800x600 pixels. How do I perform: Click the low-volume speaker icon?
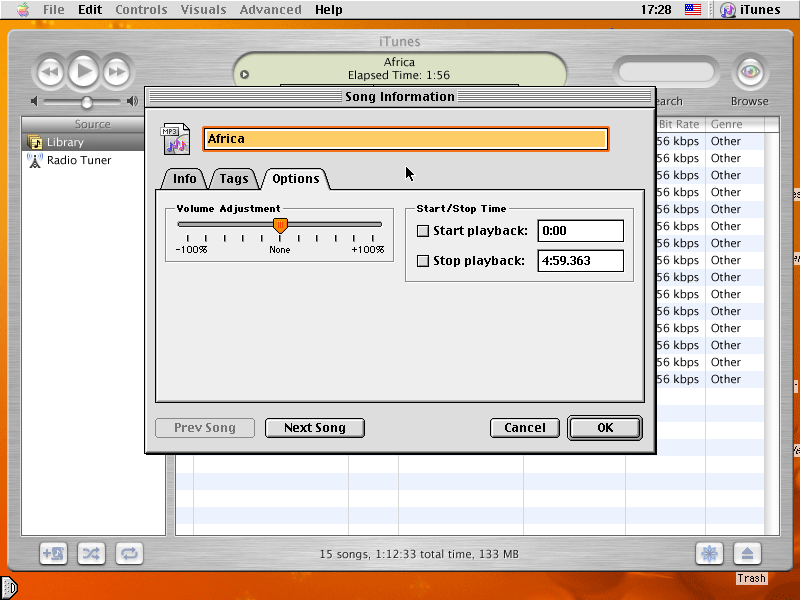[34, 102]
